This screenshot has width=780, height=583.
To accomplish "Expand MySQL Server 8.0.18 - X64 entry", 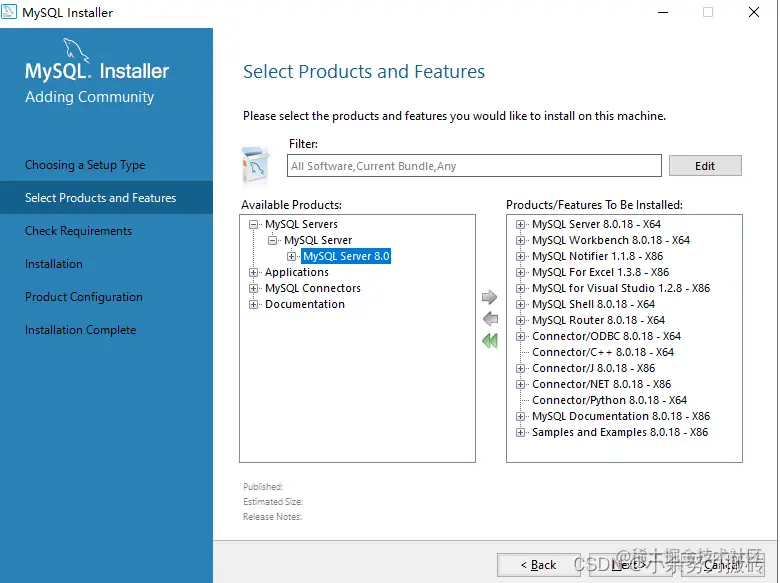I will pyautogui.click(x=520, y=224).
